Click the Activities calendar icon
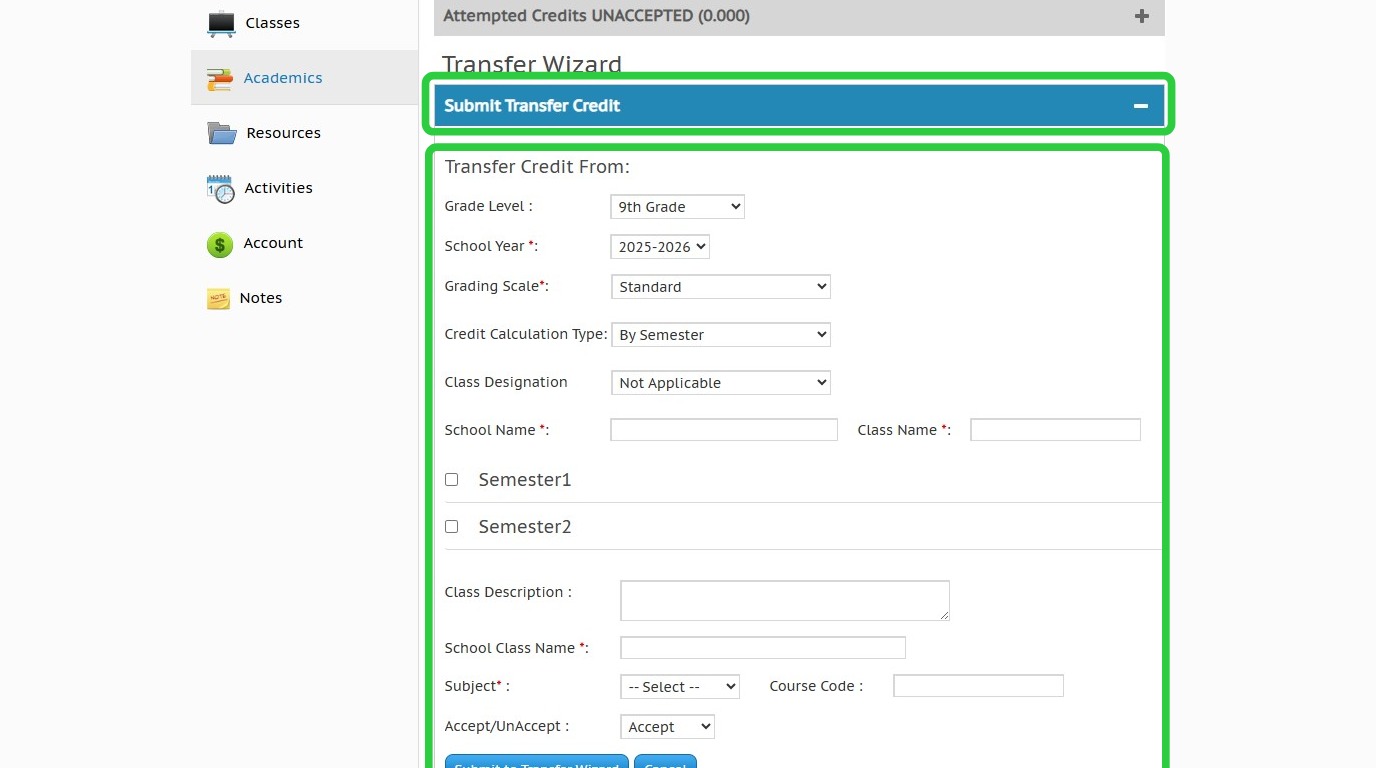1376x768 pixels. pyautogui.click(x=220, y=188)
